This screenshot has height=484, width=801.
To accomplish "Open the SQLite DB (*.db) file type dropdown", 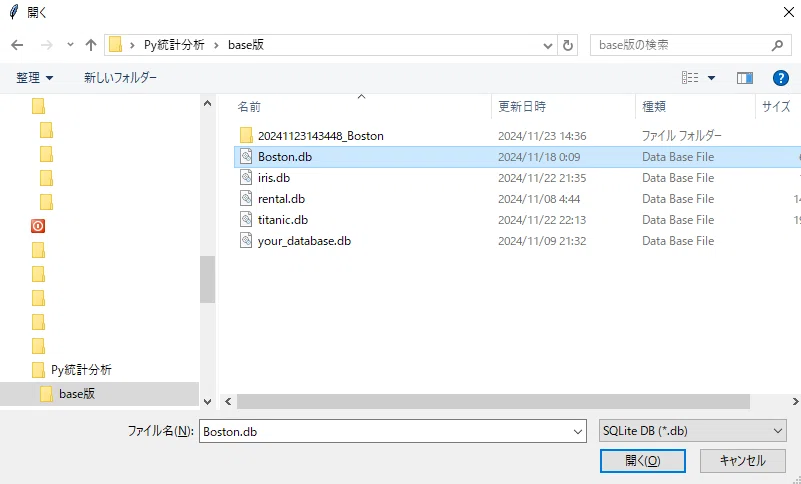I will tap(692, 431).
